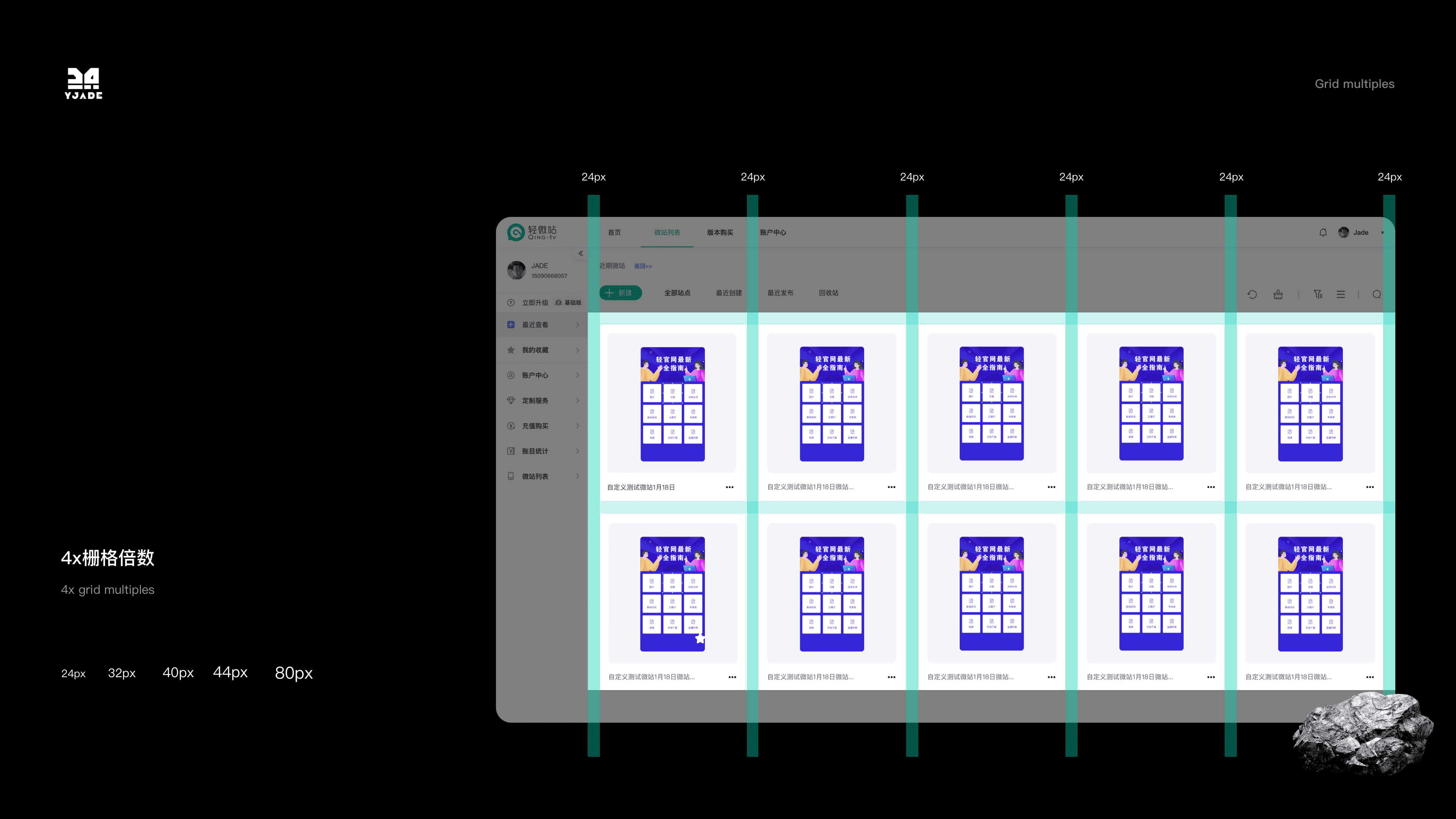Image resolution: width=1456 pixels, height=819 pixels.
Task: Open the 回收站 recycle bin tab
Action: (828, 293)
